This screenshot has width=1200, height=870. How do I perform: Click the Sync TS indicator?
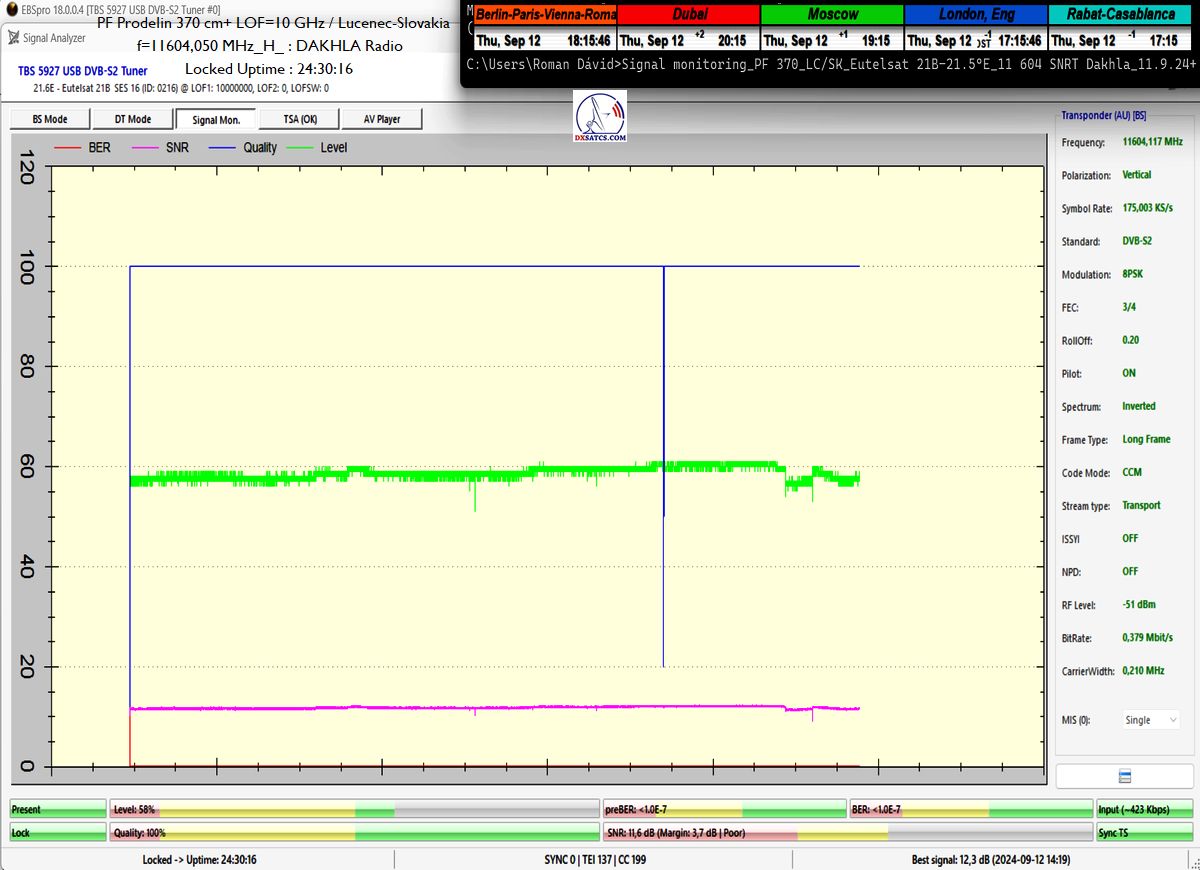coord(1145,832)
